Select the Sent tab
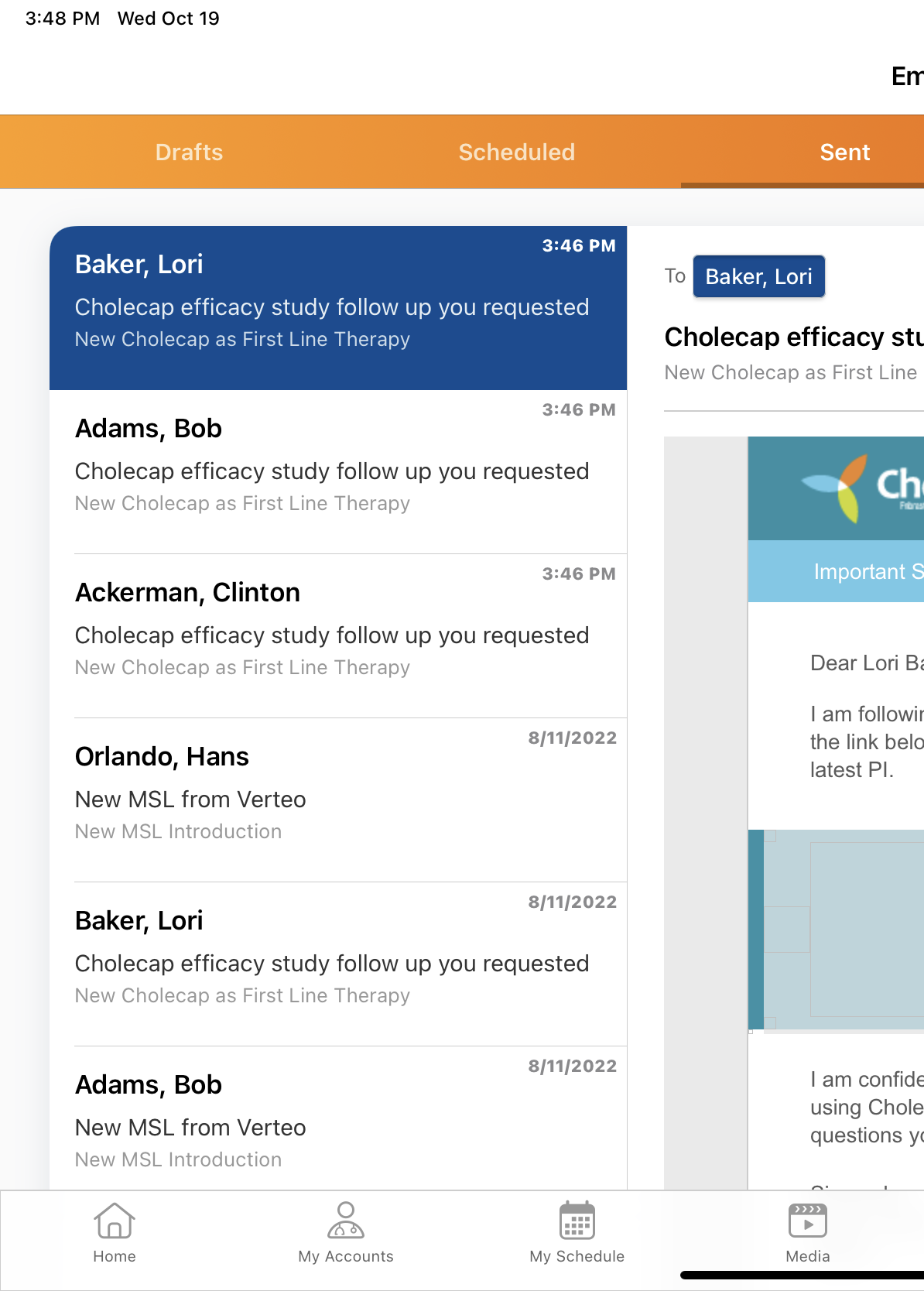The height and width of the screenshot is (1291, 924). (844, 152)
